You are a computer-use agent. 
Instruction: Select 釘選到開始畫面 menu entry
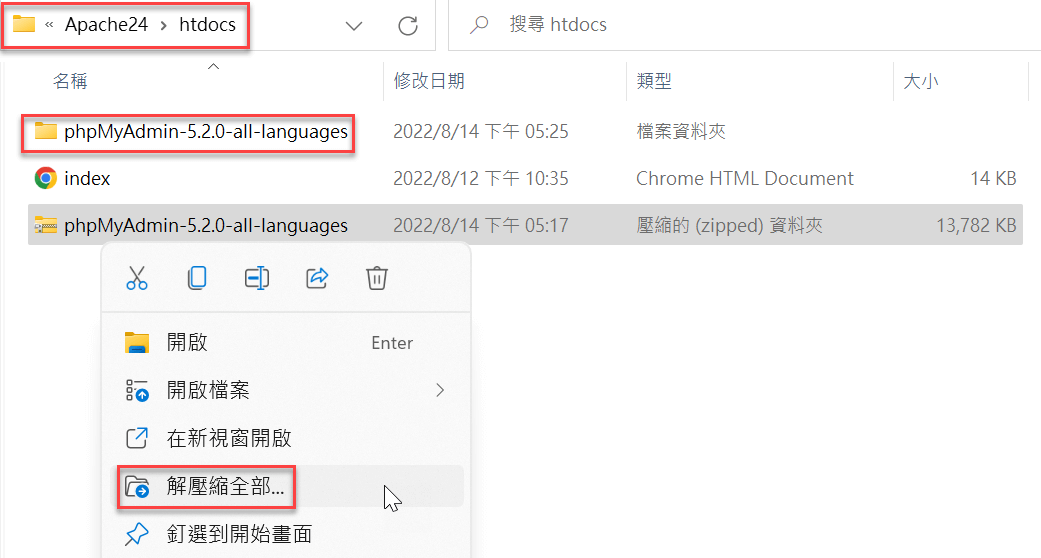click(285, 534)
